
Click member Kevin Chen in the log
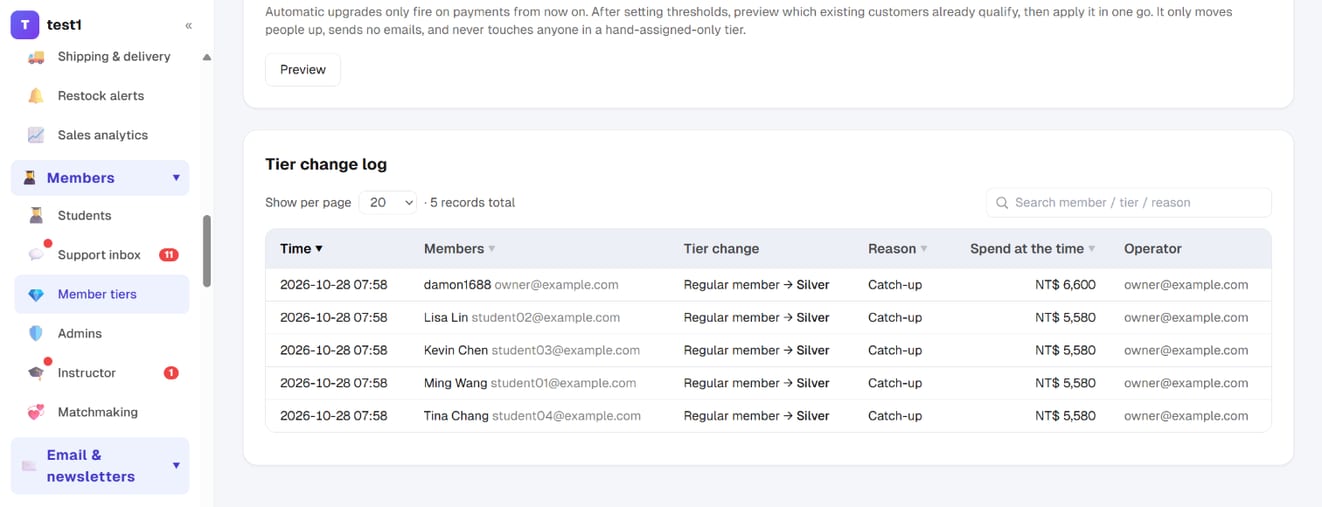456,351
